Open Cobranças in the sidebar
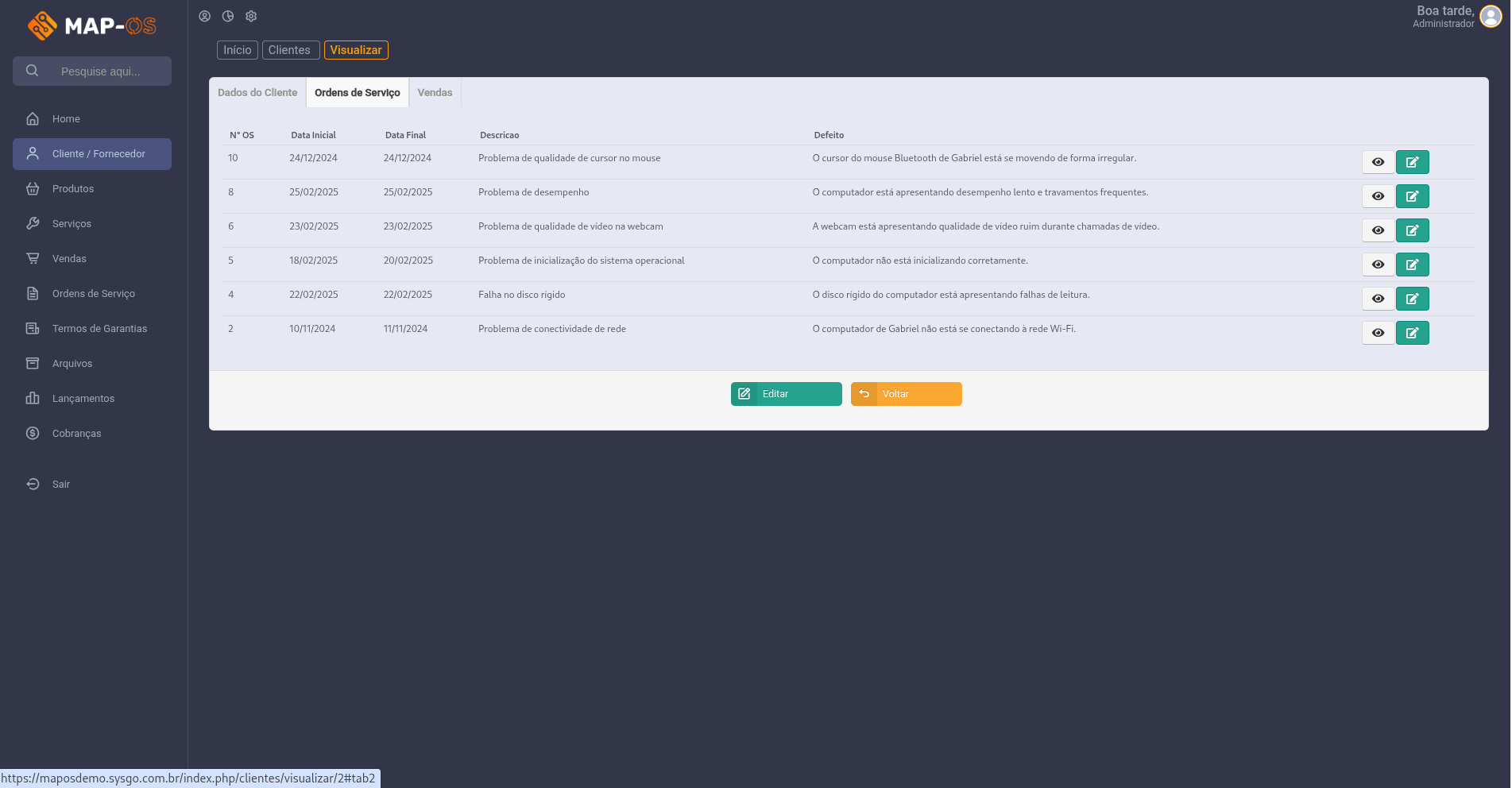 click(x=92, y=434)
